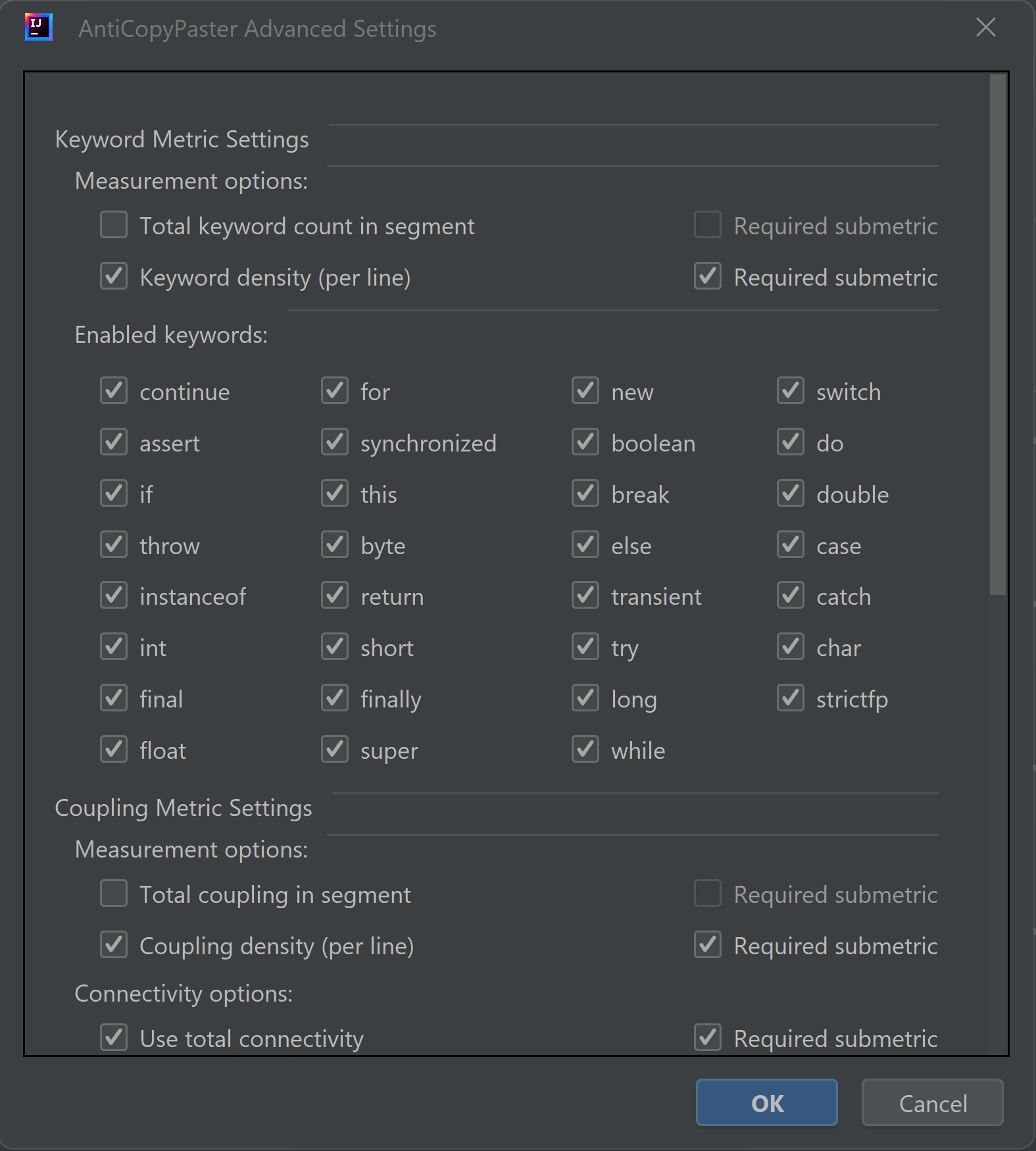Disable the 'switch' keyword
Viewport: 1036px width, 1151px height.
[791, 391]
